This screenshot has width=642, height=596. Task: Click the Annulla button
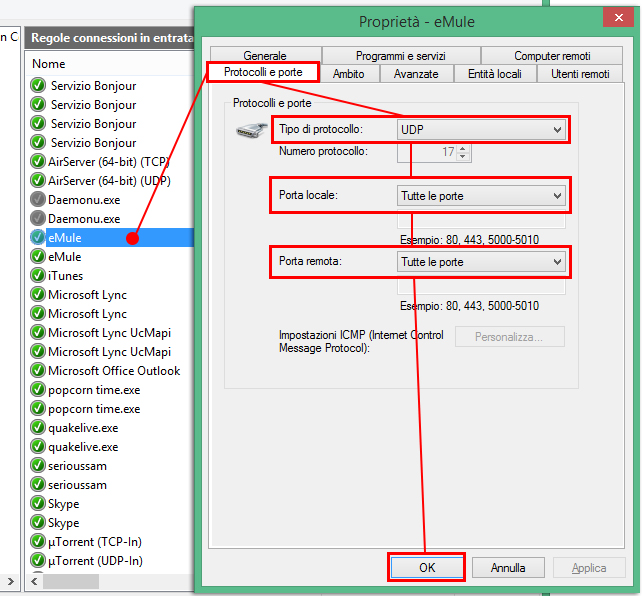(x=508, y=567)
